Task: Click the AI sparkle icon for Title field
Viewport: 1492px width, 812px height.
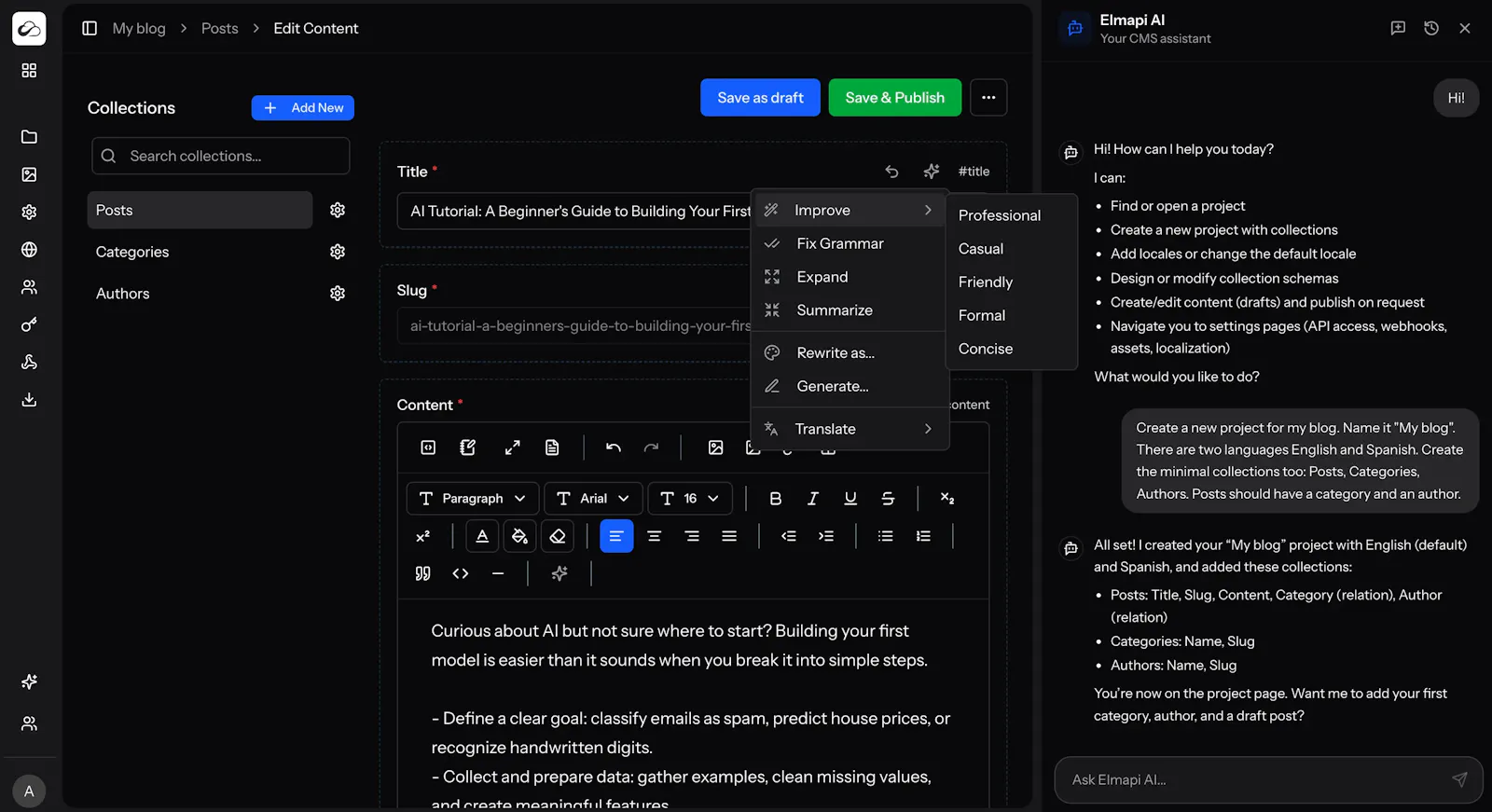Action: pyautogui.click(x=932, y=172)
